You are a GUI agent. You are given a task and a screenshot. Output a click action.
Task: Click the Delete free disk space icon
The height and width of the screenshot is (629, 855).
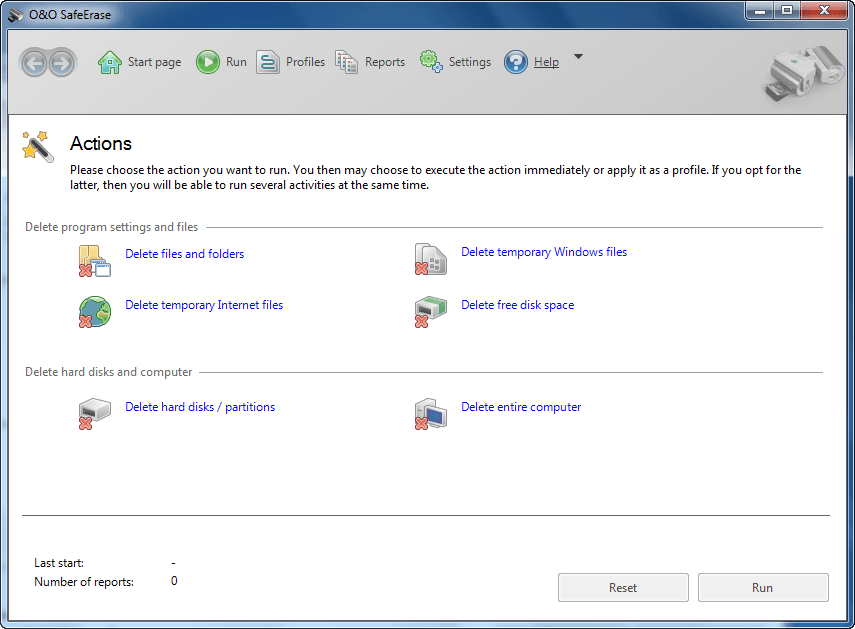point(430,311)
